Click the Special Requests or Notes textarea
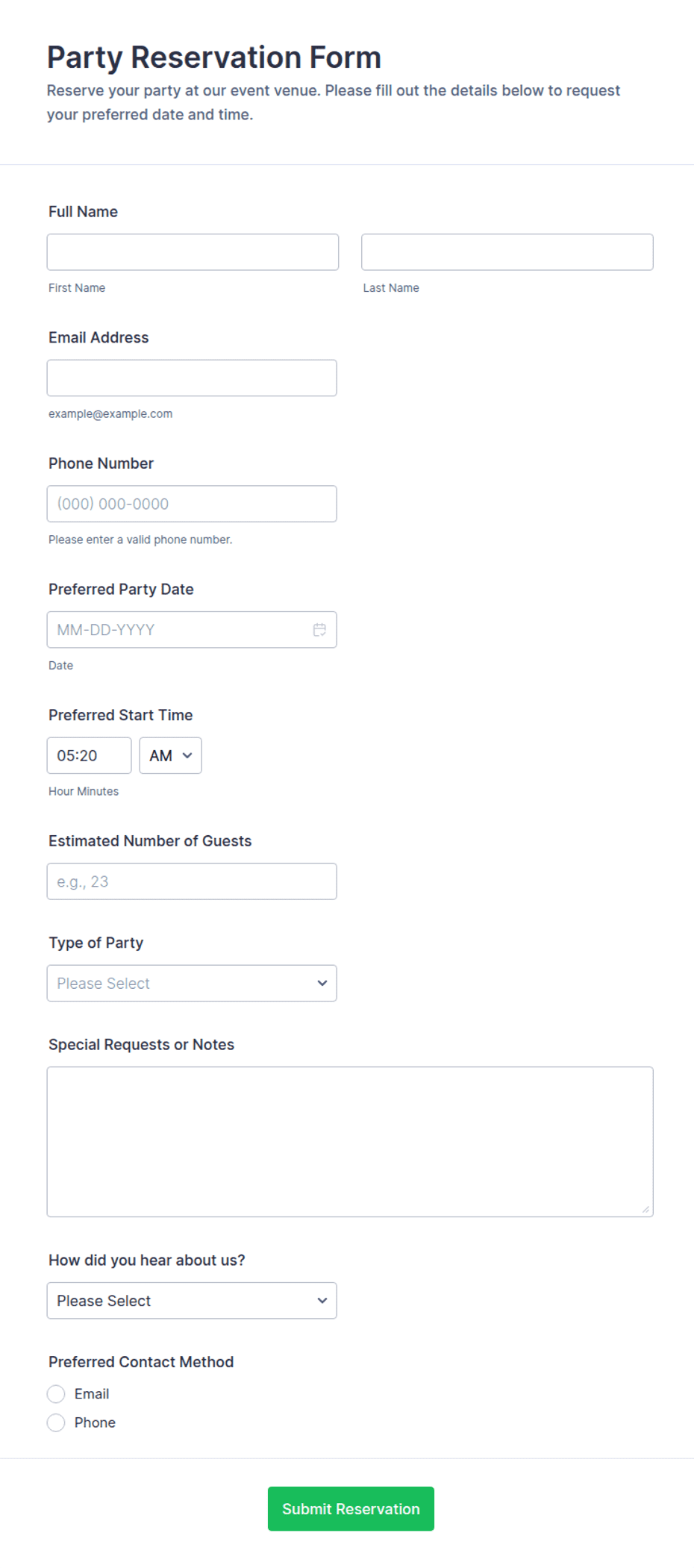 350,1142
